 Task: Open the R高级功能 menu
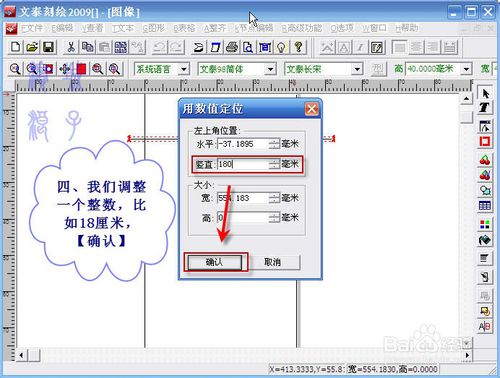coord(302,28)
